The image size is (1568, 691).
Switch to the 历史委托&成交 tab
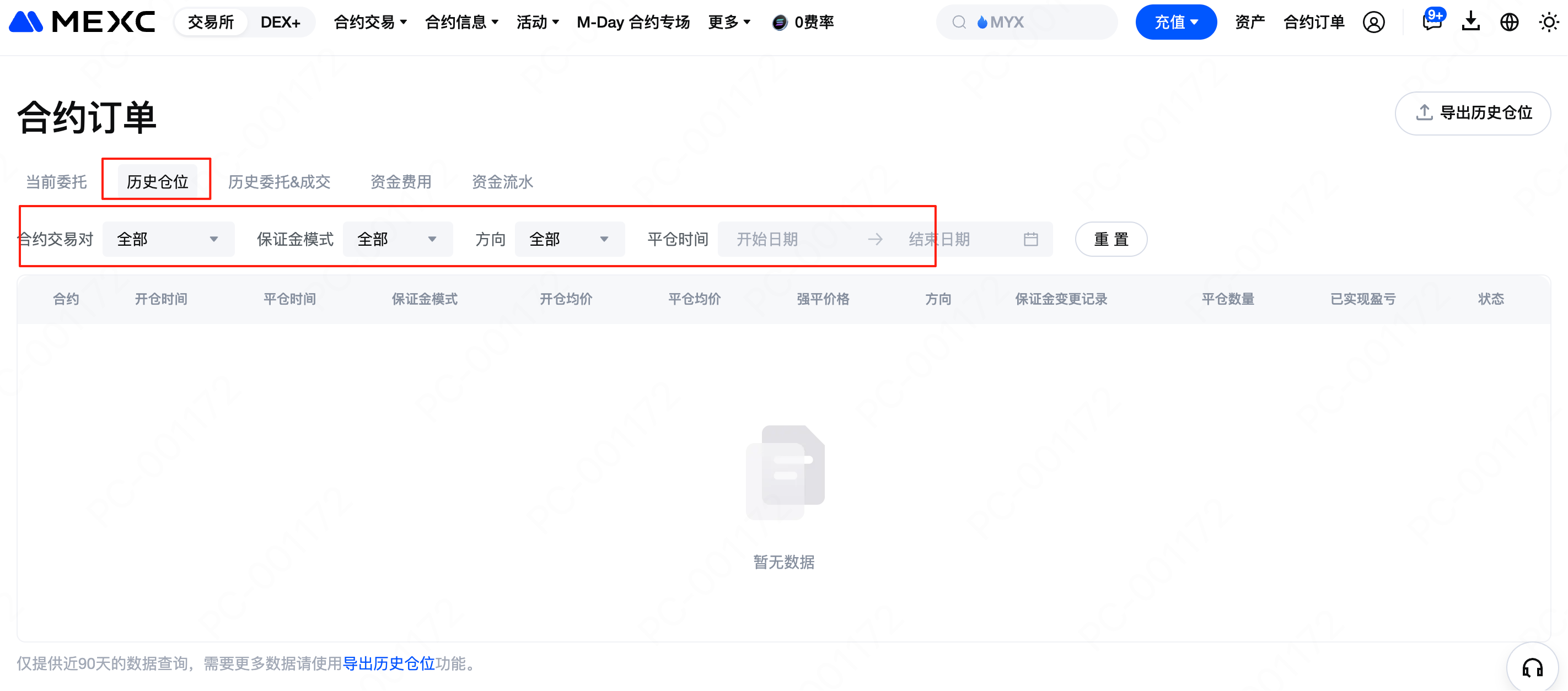coord(279,182)
